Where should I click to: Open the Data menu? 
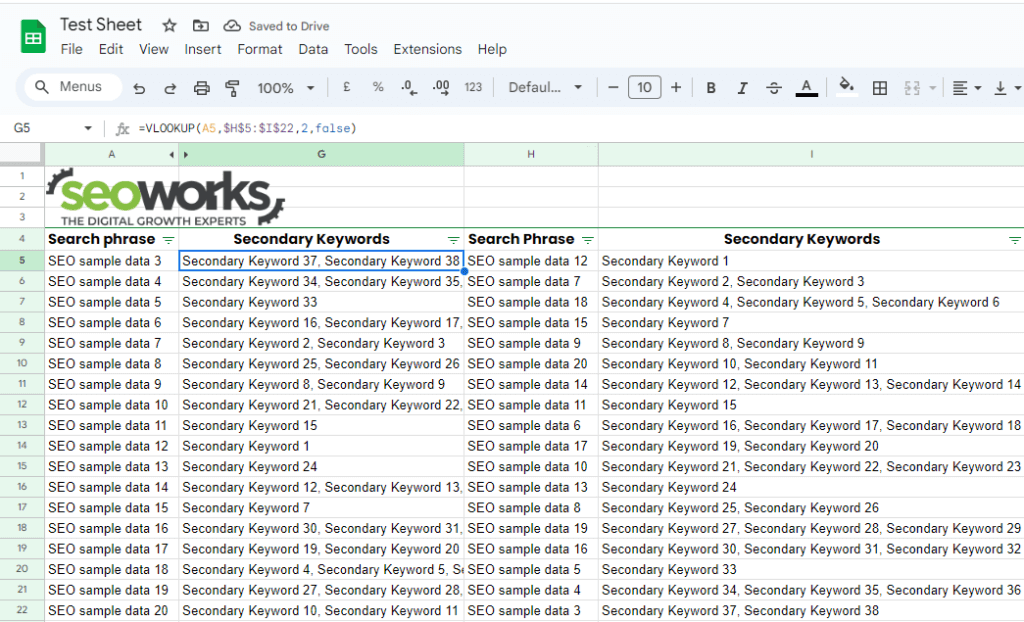(x=313, y=49)
